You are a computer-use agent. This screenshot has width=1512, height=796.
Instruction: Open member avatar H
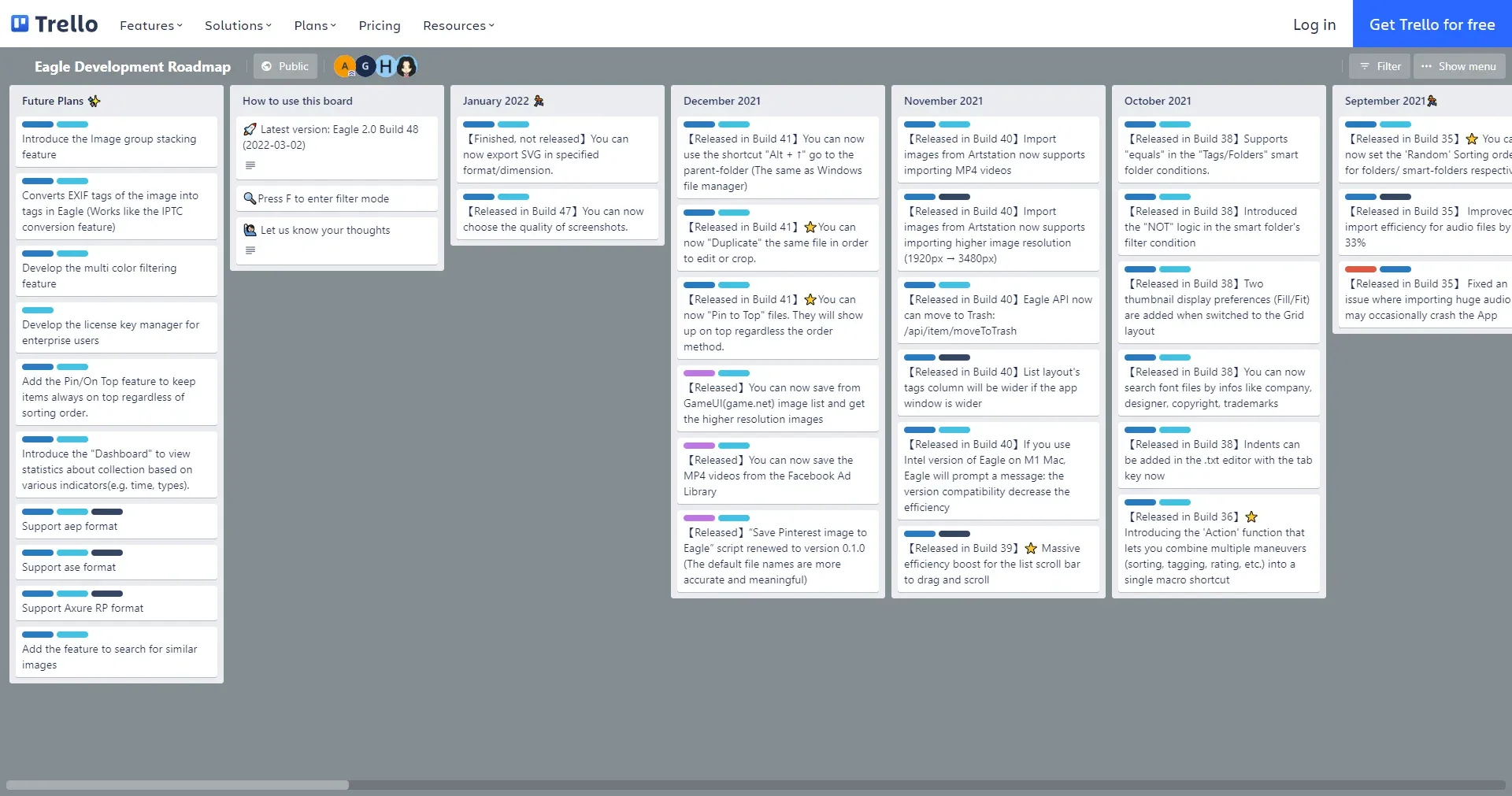(x=385, y=66)
